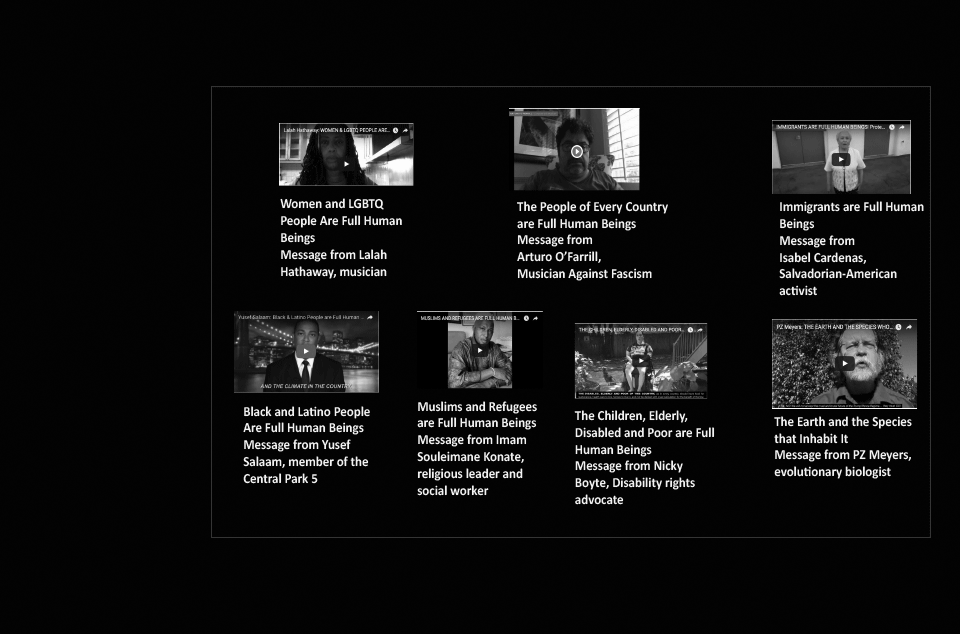Click Watch Later icon on Lalah Hathaway video
Screen dimensions: 960x634
click(394, 130)
